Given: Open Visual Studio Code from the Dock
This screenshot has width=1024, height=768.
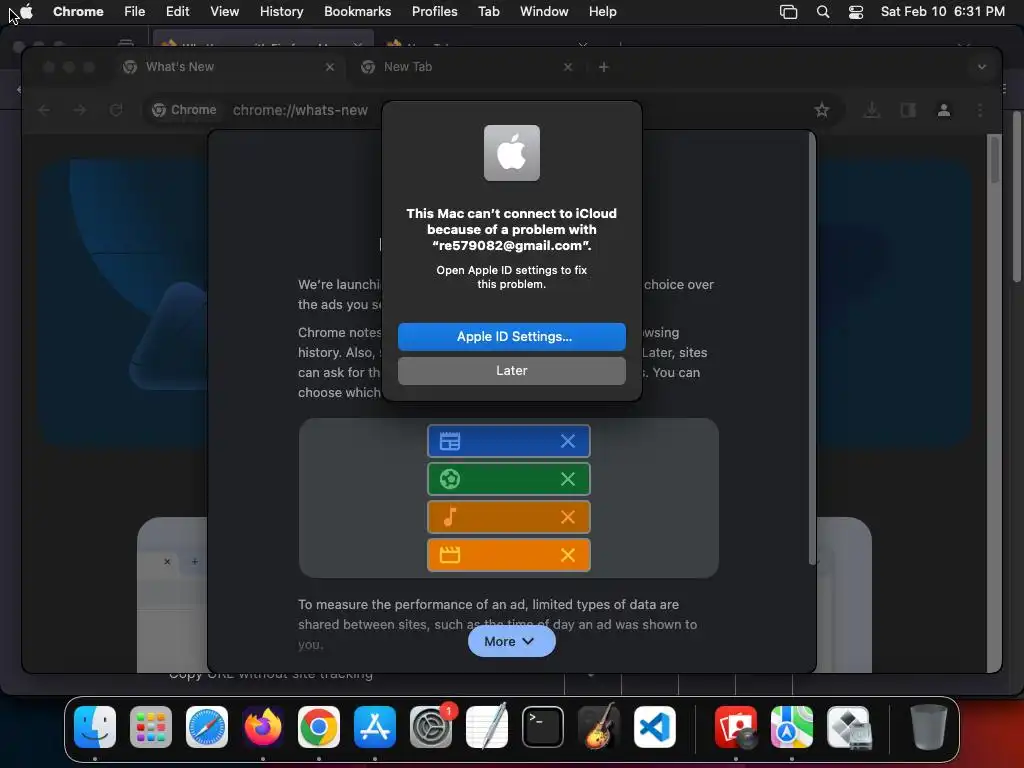Looking at the screenshot, I should coord(655,727).
